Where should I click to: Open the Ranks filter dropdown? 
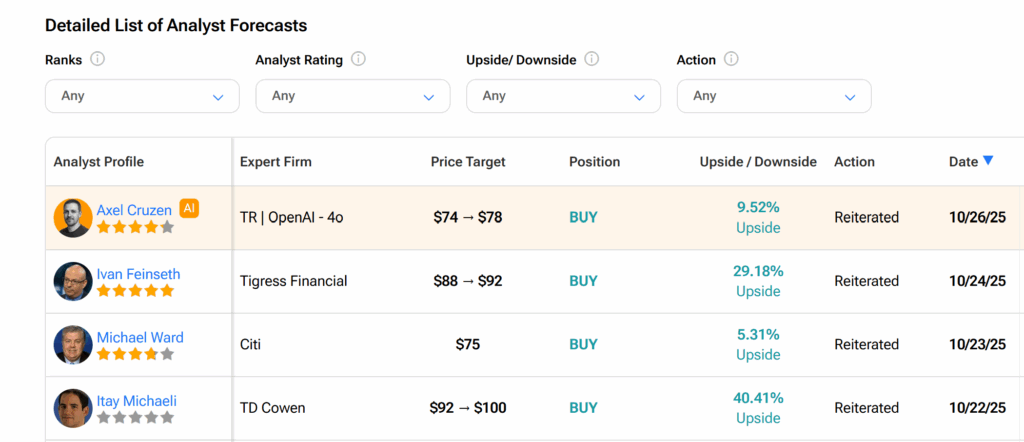(x=142, y=96)
